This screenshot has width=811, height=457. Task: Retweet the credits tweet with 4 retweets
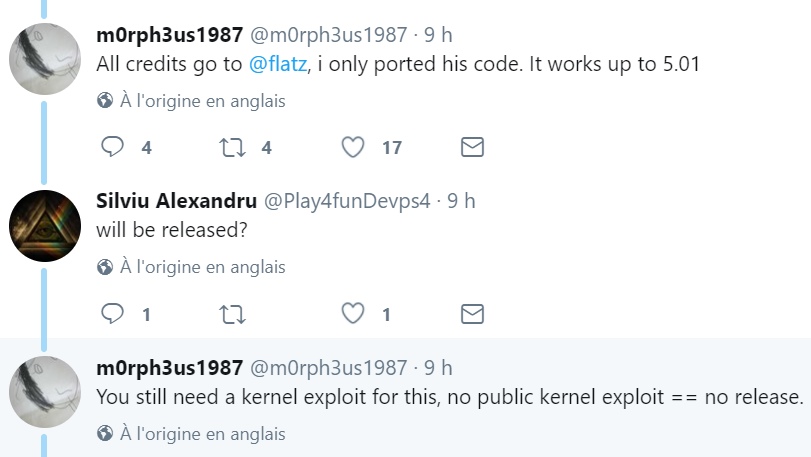click(x=231, y=147)
